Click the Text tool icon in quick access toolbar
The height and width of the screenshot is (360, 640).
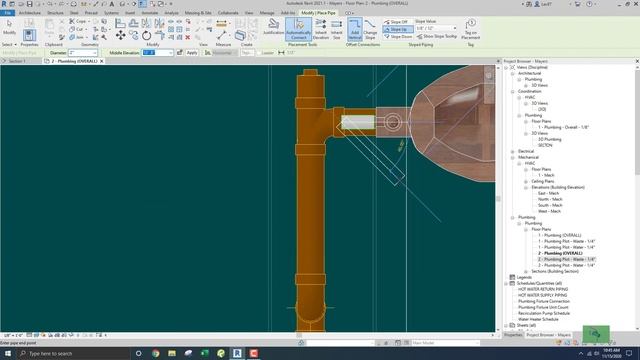pos(111,4)
